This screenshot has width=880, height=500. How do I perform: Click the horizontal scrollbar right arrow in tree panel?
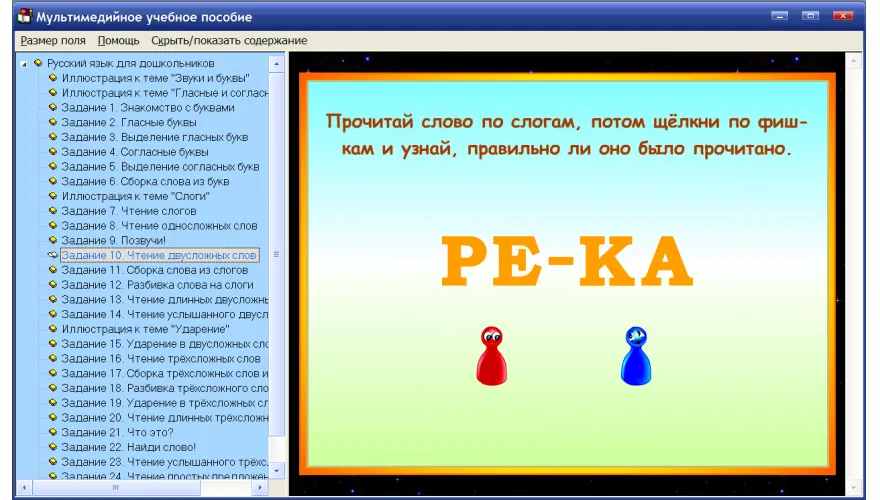[259, 488]
